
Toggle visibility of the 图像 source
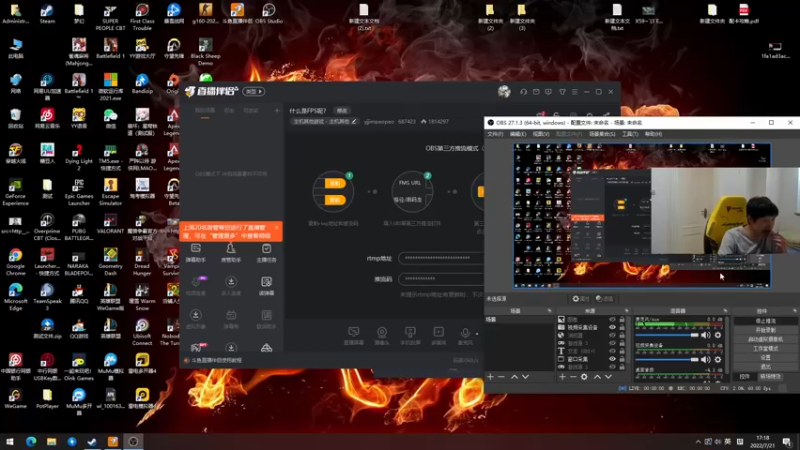(612, 319)
